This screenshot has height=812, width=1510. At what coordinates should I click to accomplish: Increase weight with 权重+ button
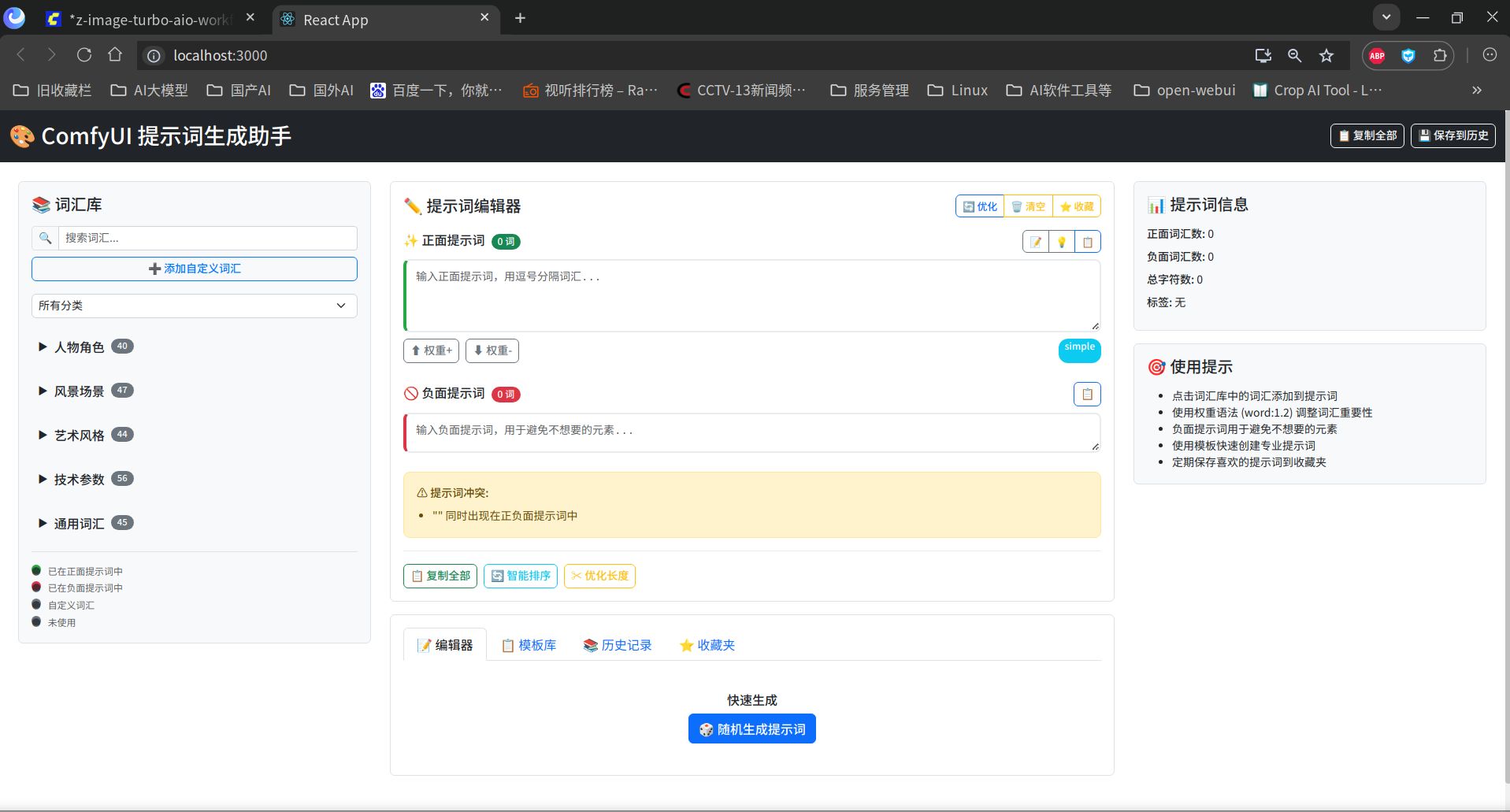431,350
